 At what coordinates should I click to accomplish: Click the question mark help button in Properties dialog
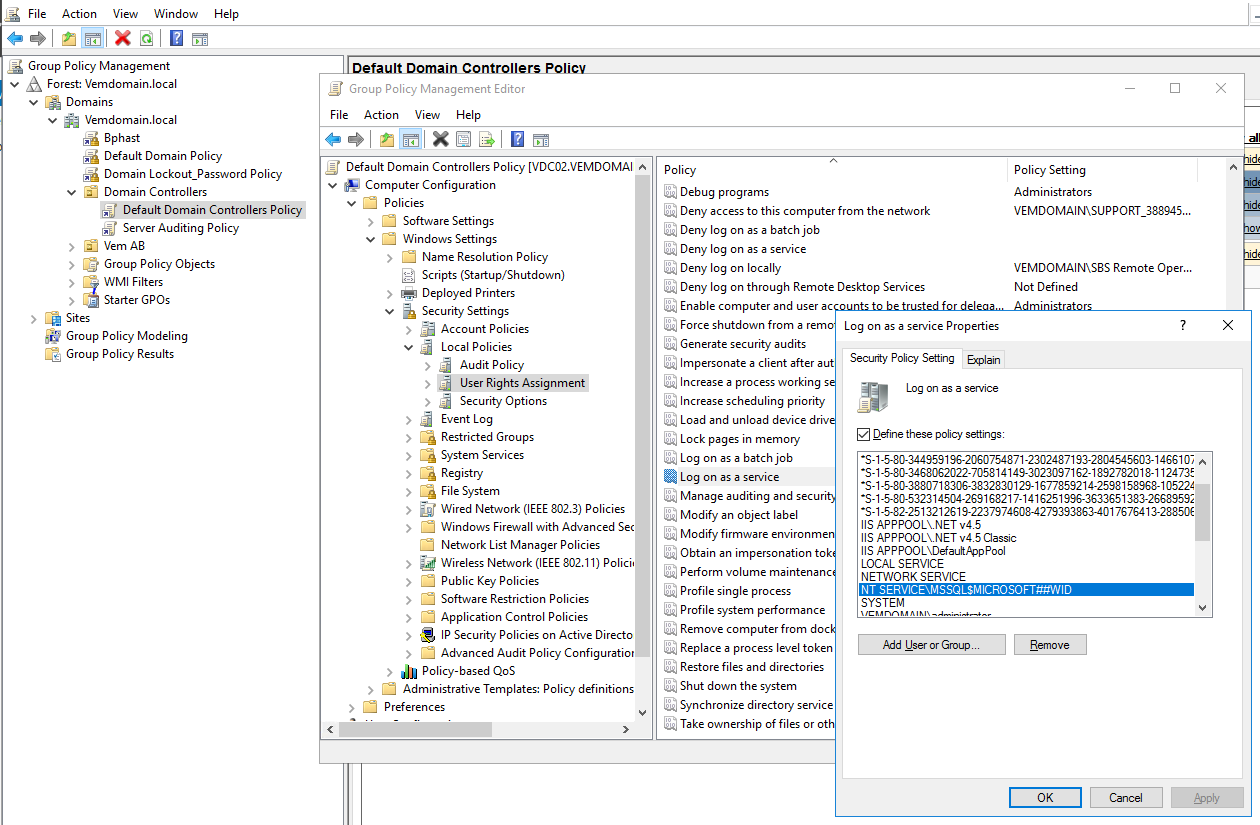point(1183,325)
